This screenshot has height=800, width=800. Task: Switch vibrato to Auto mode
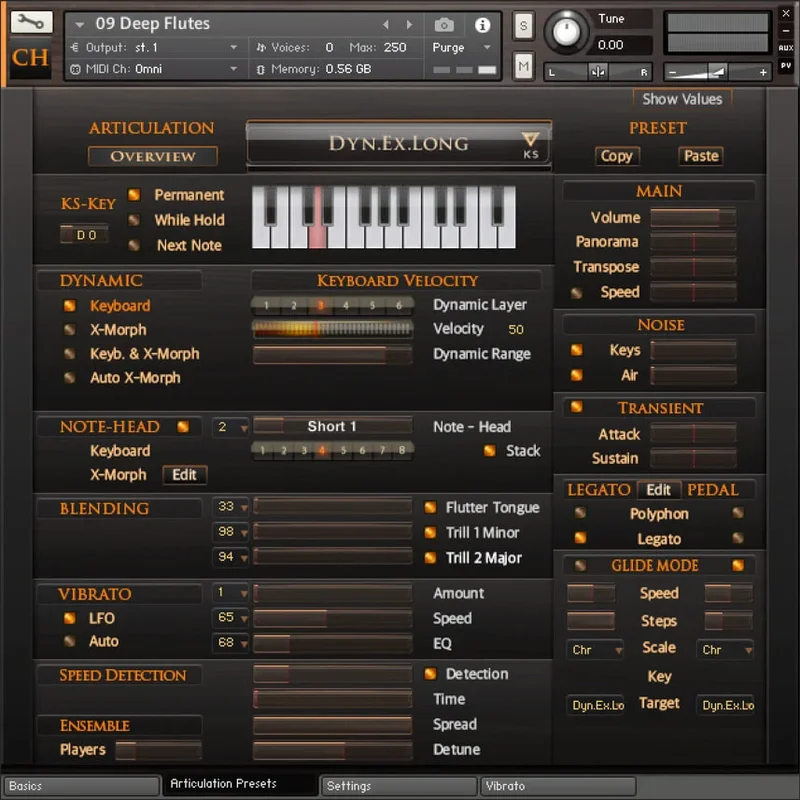[69, 641]
